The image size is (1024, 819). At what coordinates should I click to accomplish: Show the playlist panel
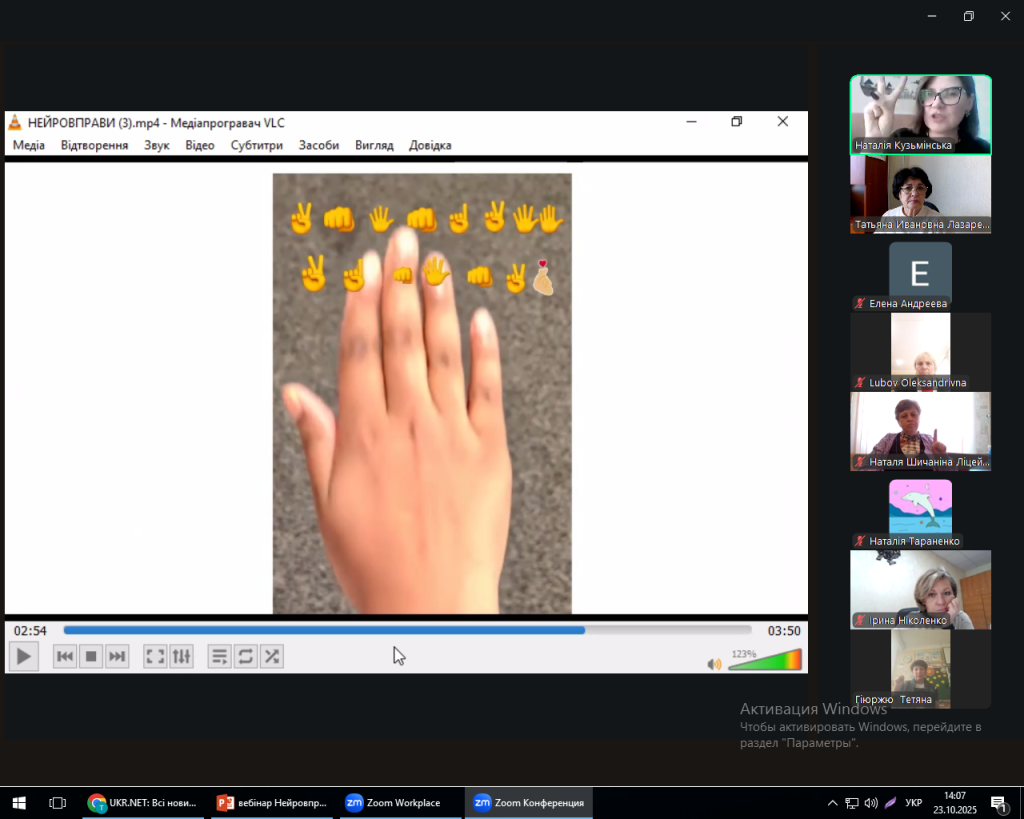219,656
